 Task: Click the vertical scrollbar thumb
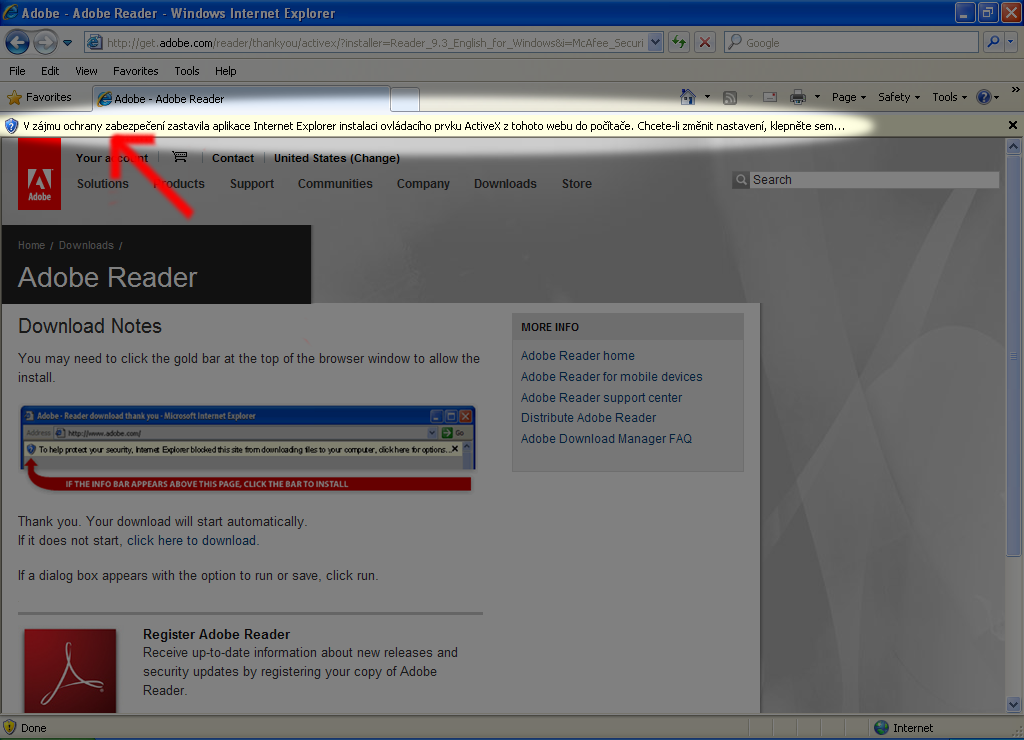point(1013,356)
